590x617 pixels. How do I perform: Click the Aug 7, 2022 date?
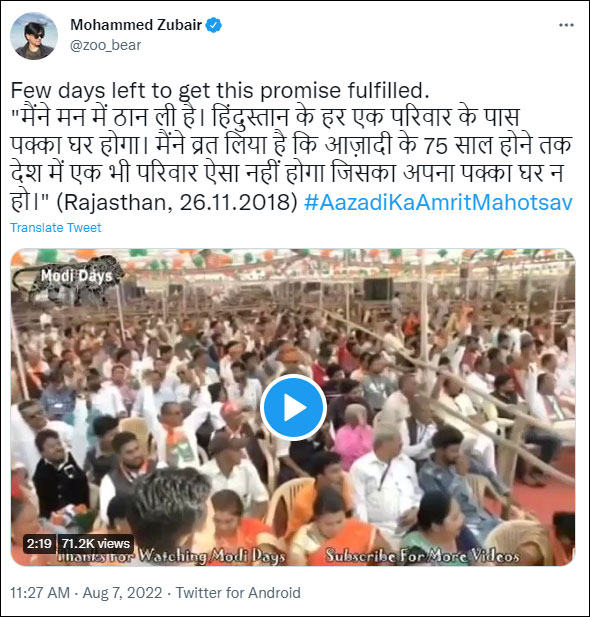[x=122, y=593]
